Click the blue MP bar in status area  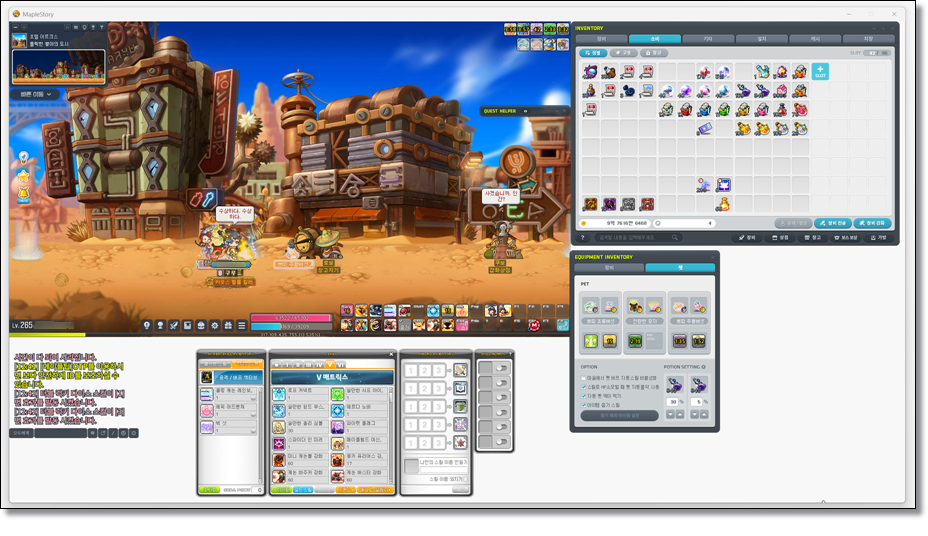point(291,326)
